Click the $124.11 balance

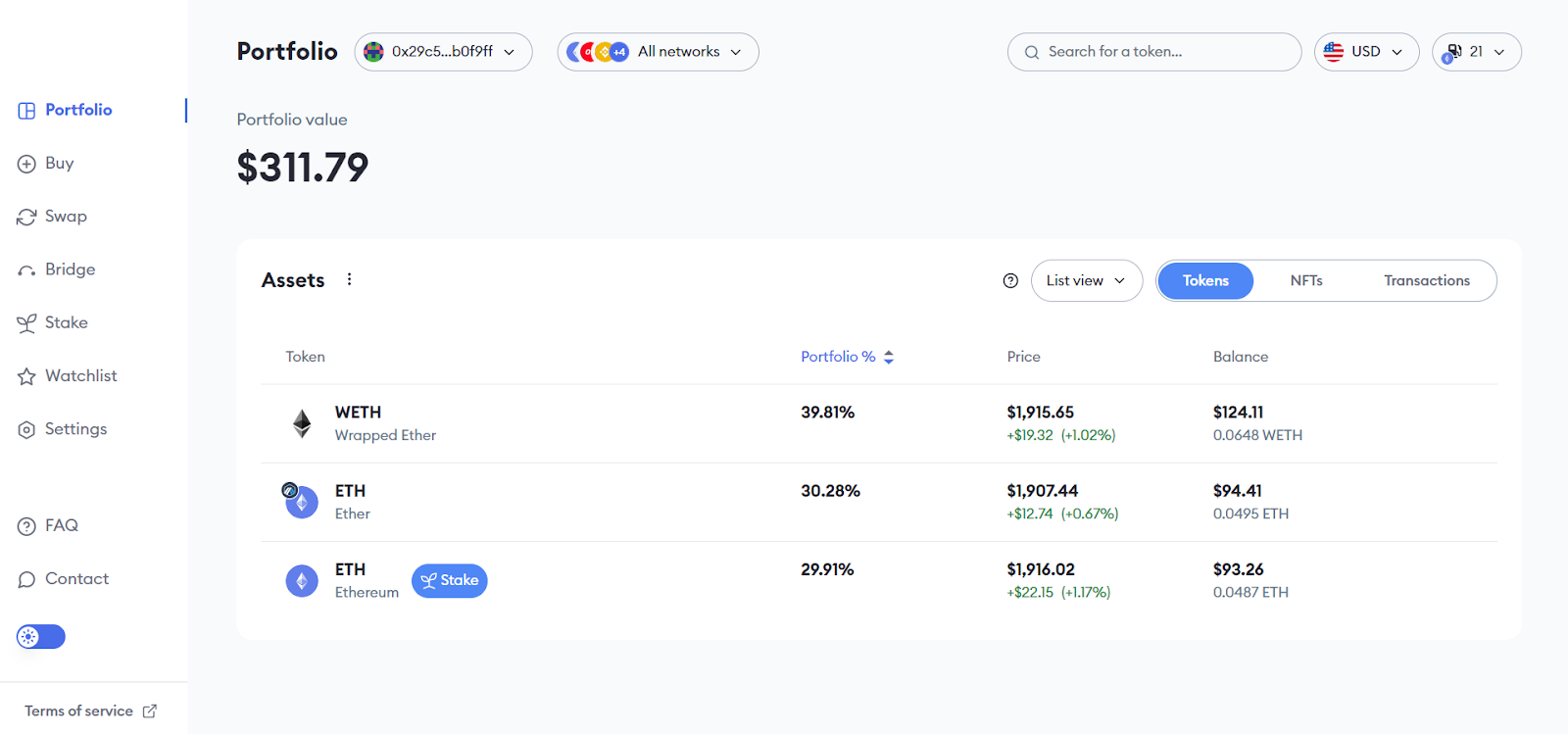point(1238,413)
